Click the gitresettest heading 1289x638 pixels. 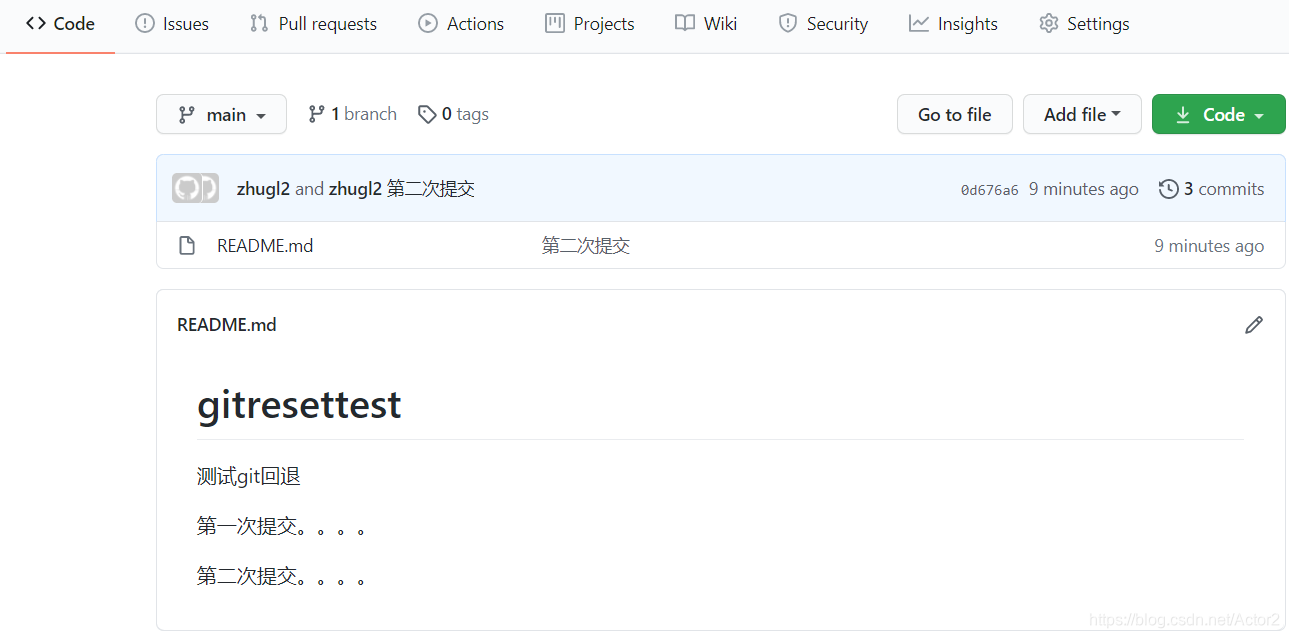point(299,404)
